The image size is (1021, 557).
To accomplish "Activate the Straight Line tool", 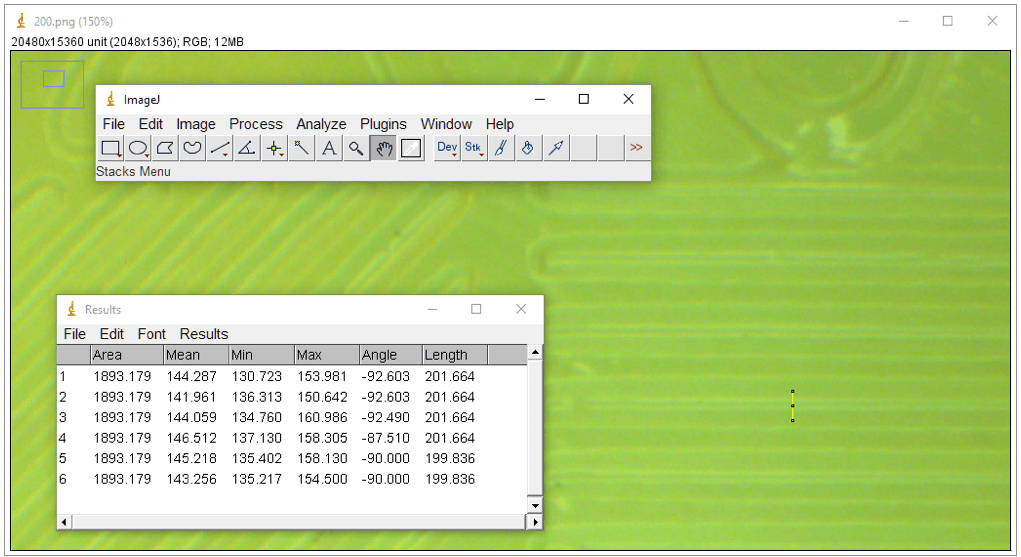I will click(220, 149).
